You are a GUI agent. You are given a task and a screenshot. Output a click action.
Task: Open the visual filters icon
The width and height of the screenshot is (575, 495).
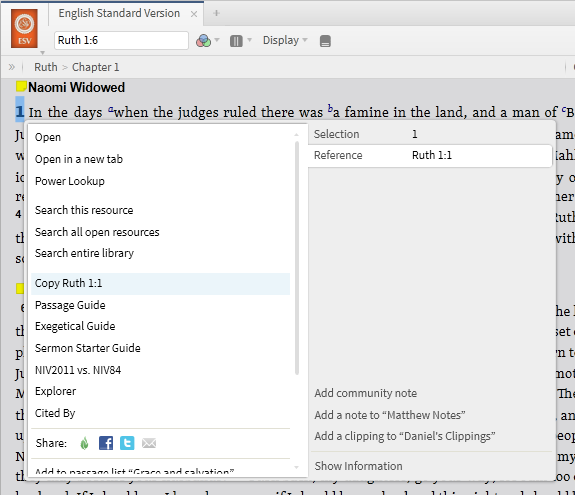tap(203, 40)
